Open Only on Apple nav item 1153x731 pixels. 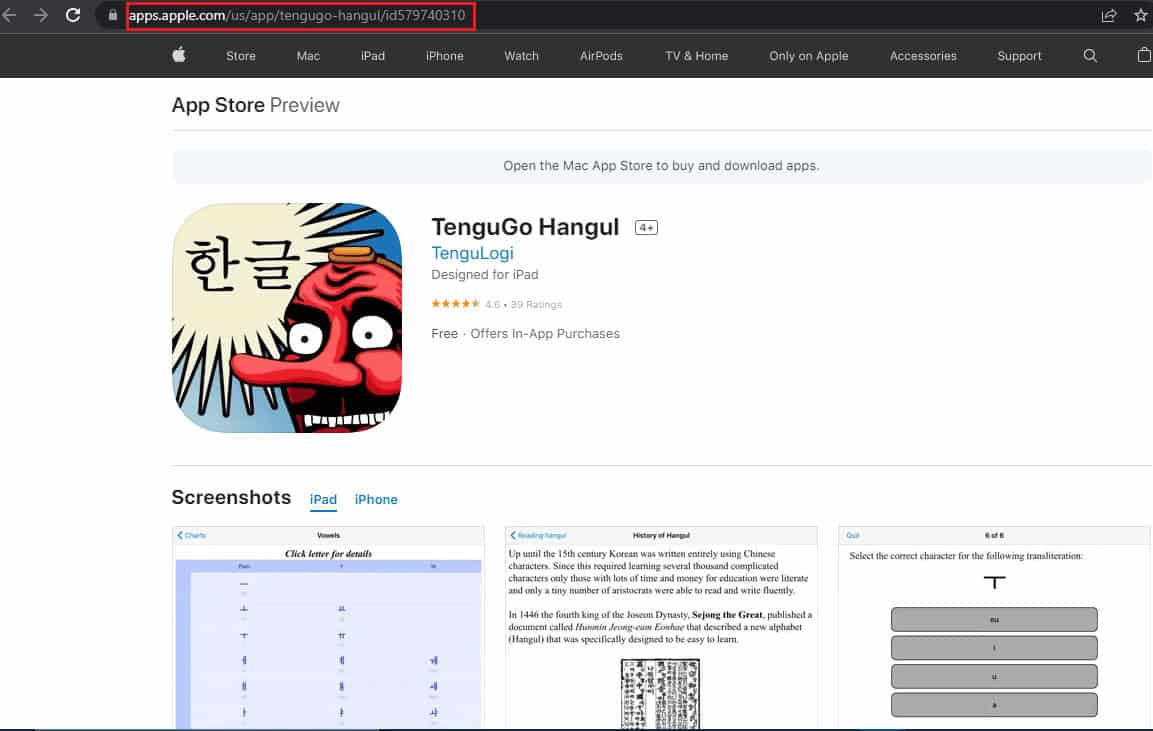tap(808, 56)
